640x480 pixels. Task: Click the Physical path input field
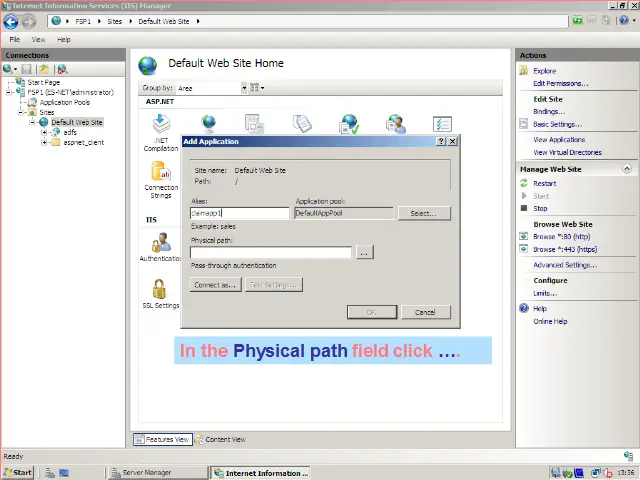(x=271, y=253)
